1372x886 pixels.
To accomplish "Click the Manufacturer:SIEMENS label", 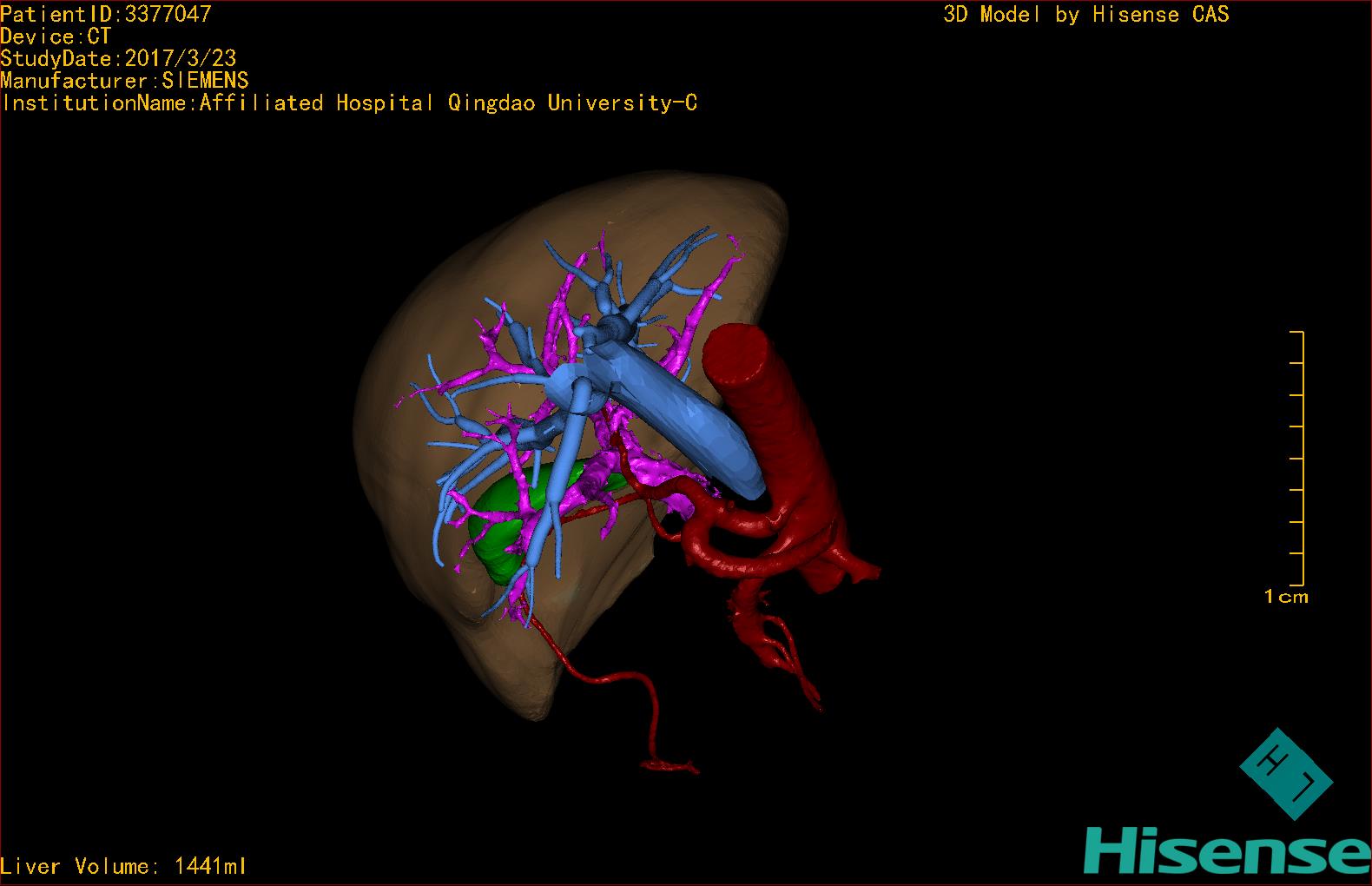I will [124, 81].
